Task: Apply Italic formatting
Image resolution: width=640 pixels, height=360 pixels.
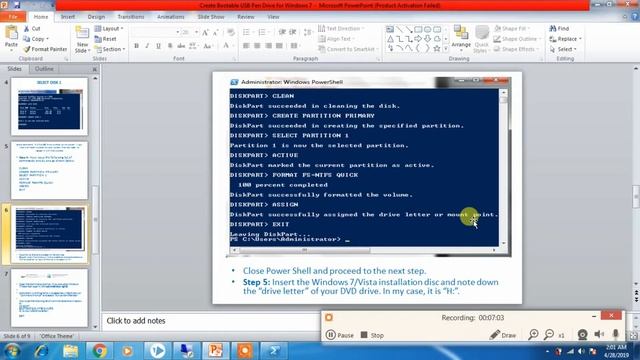Action: click(147, 46)
